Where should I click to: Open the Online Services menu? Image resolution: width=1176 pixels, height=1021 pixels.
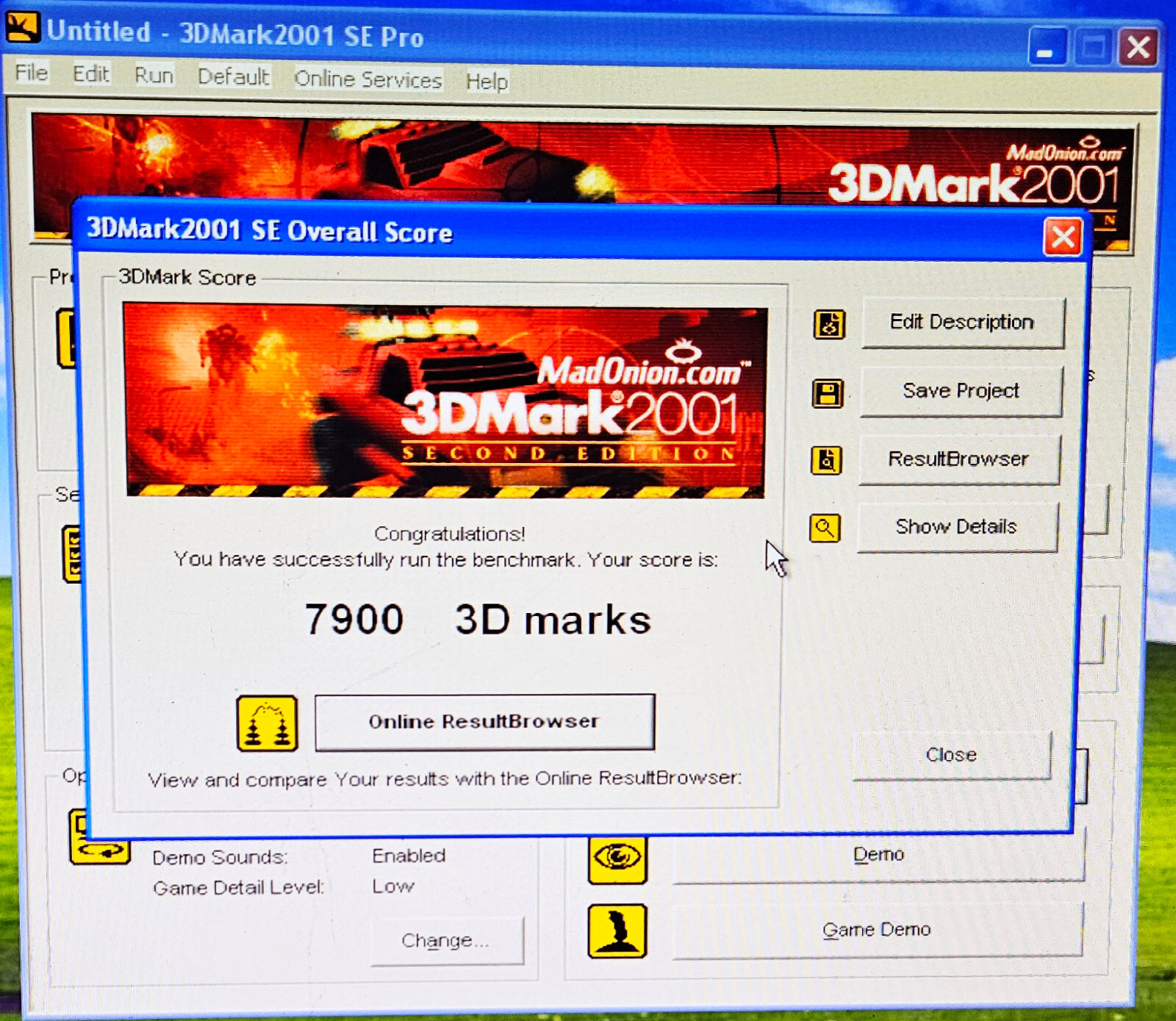pyautogui.click(x=367, y=79)
